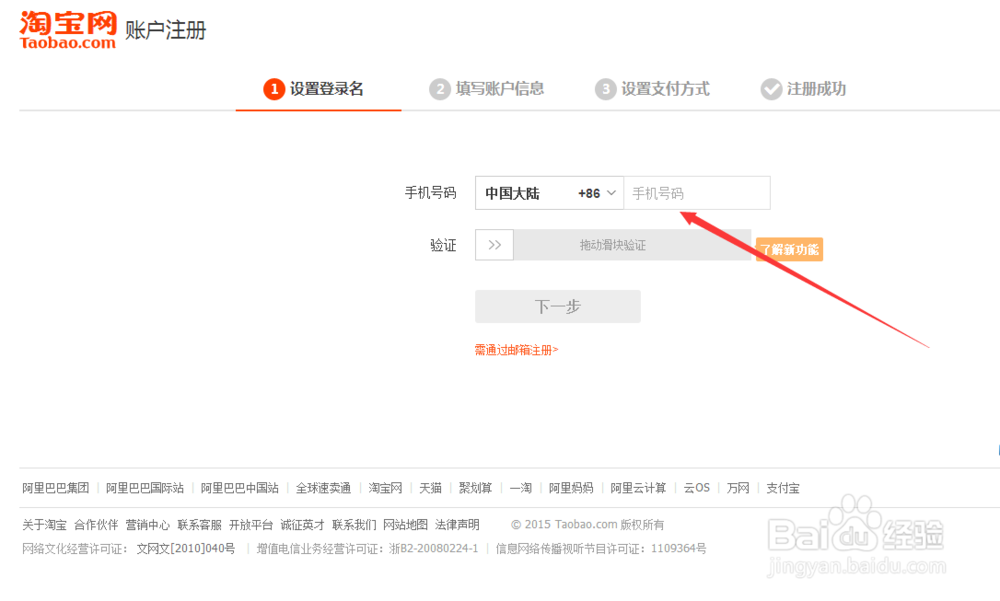1000x601 pixels.
Task: Click the 了解新功能 orange badge
Action: tap(790, 249)
